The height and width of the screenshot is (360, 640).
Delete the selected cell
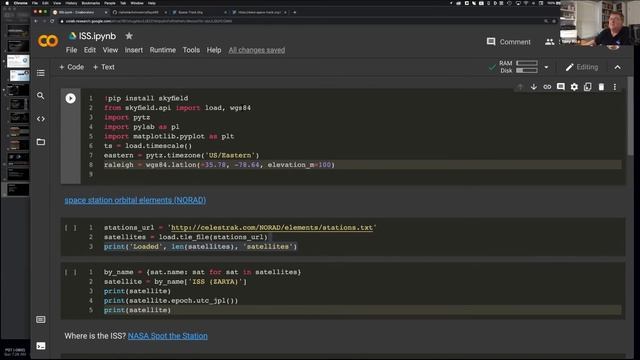(x=601, y=87)
